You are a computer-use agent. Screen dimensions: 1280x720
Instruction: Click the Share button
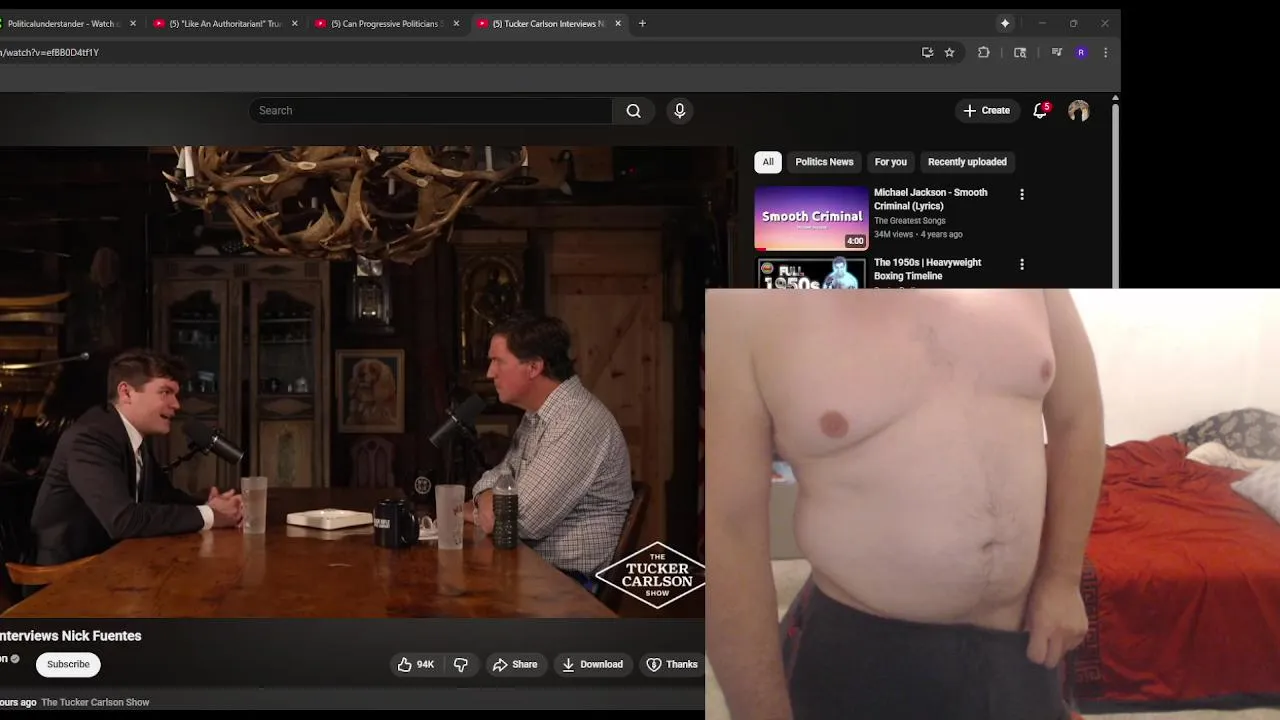click(x=515, y=664)
